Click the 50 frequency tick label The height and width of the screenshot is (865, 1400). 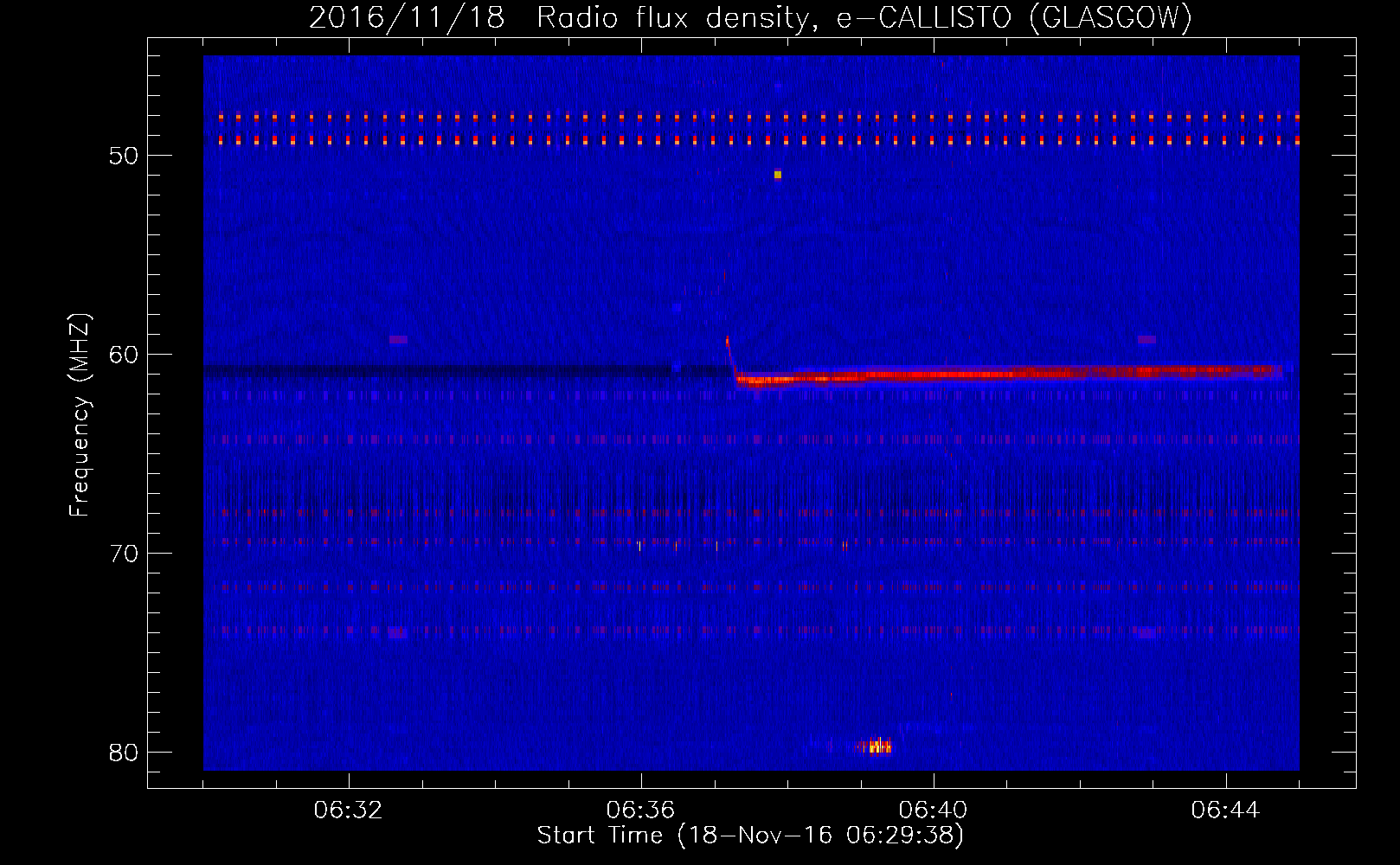click(x=124, y=156)
